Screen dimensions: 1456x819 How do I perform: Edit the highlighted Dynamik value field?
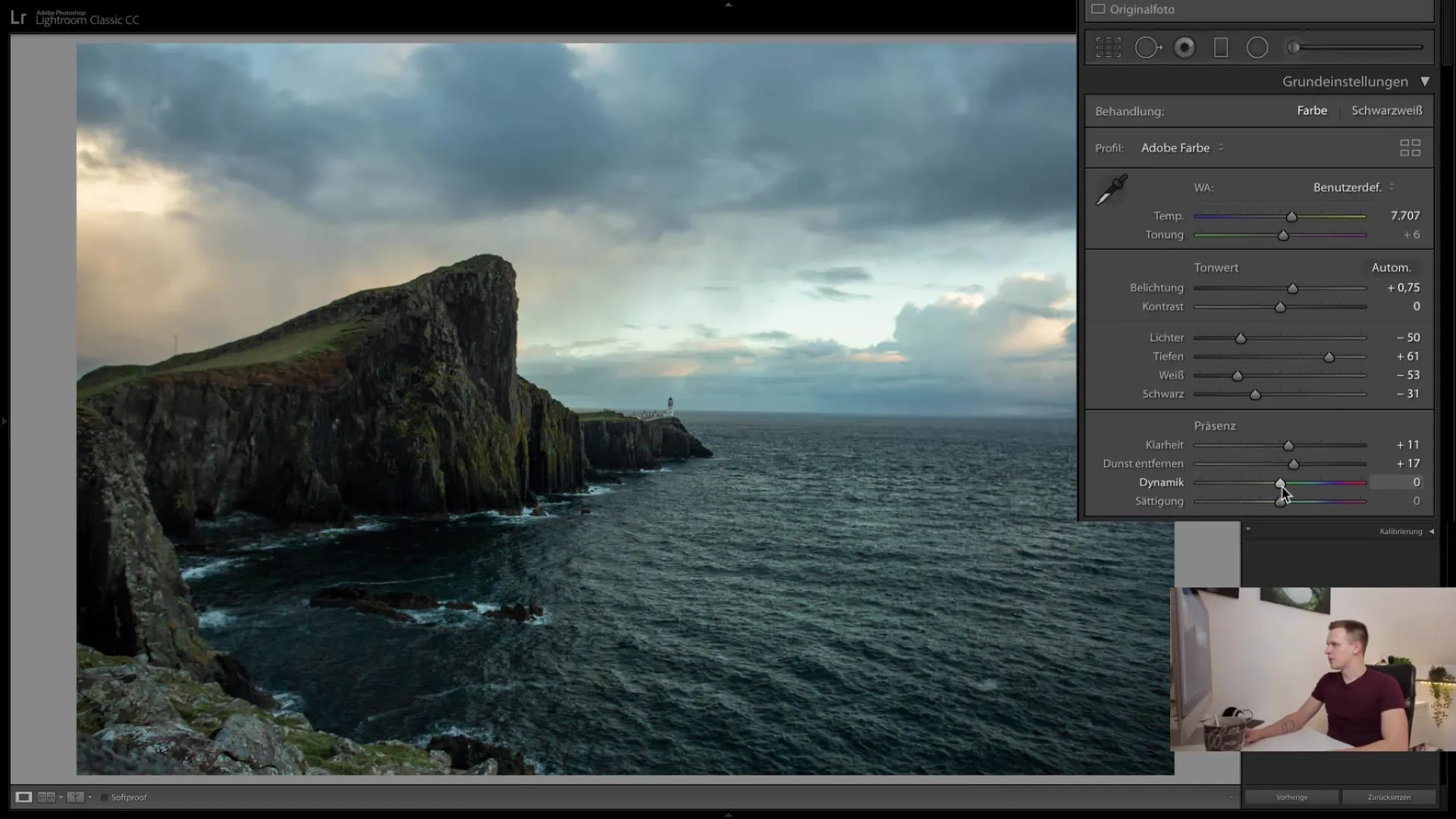[1397, 482]
